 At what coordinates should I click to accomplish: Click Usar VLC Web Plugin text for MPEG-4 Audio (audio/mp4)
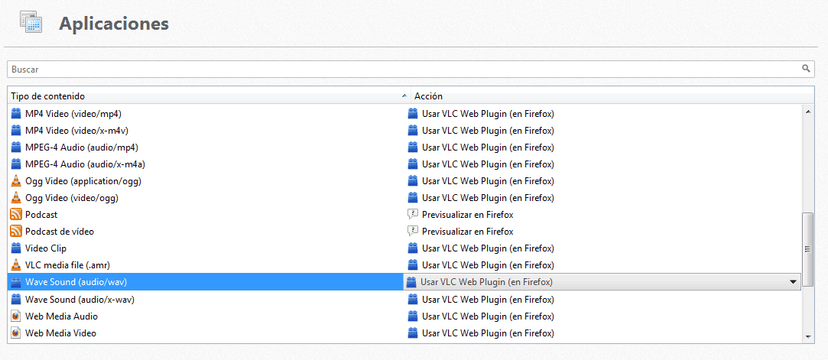tap(488, 147)
